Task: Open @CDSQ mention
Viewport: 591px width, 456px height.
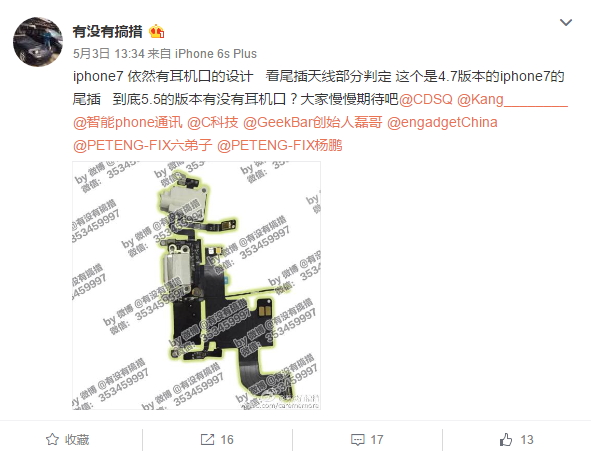Action: tap(426, 99)
